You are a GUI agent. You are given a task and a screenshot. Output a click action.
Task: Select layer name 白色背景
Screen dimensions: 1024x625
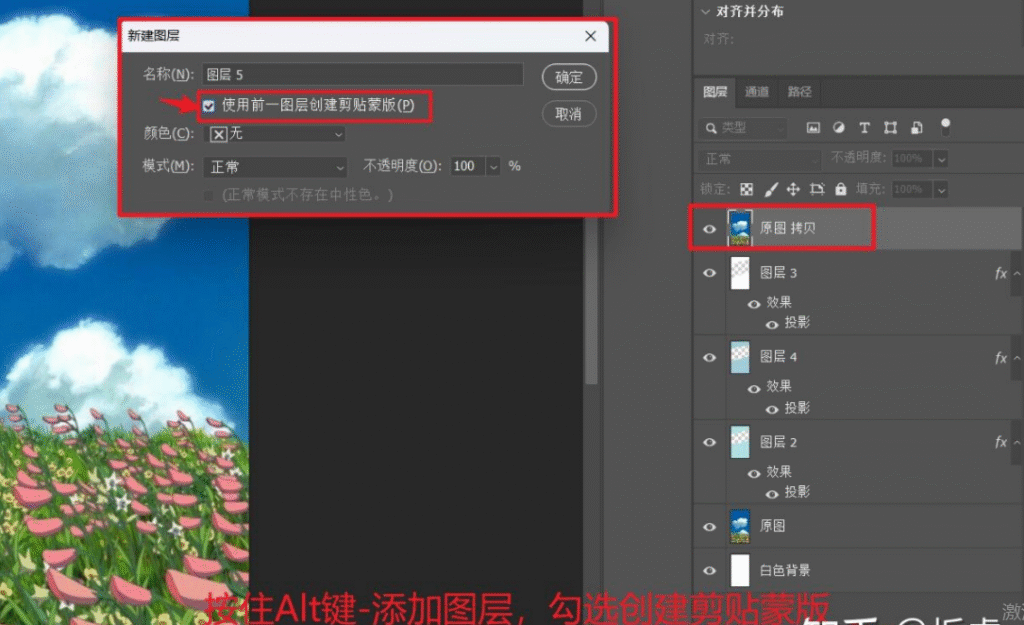[x=784, y=571]
